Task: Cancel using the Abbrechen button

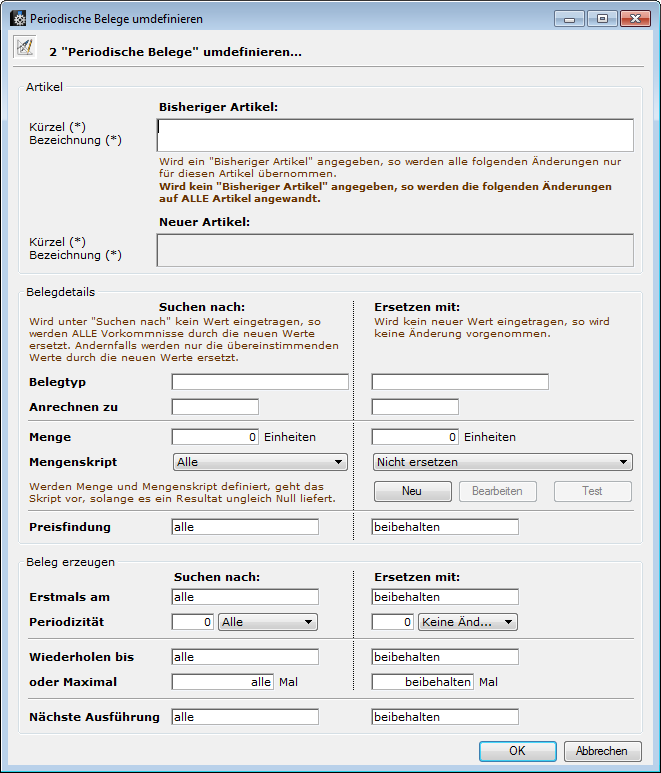Action: [602, 751]
